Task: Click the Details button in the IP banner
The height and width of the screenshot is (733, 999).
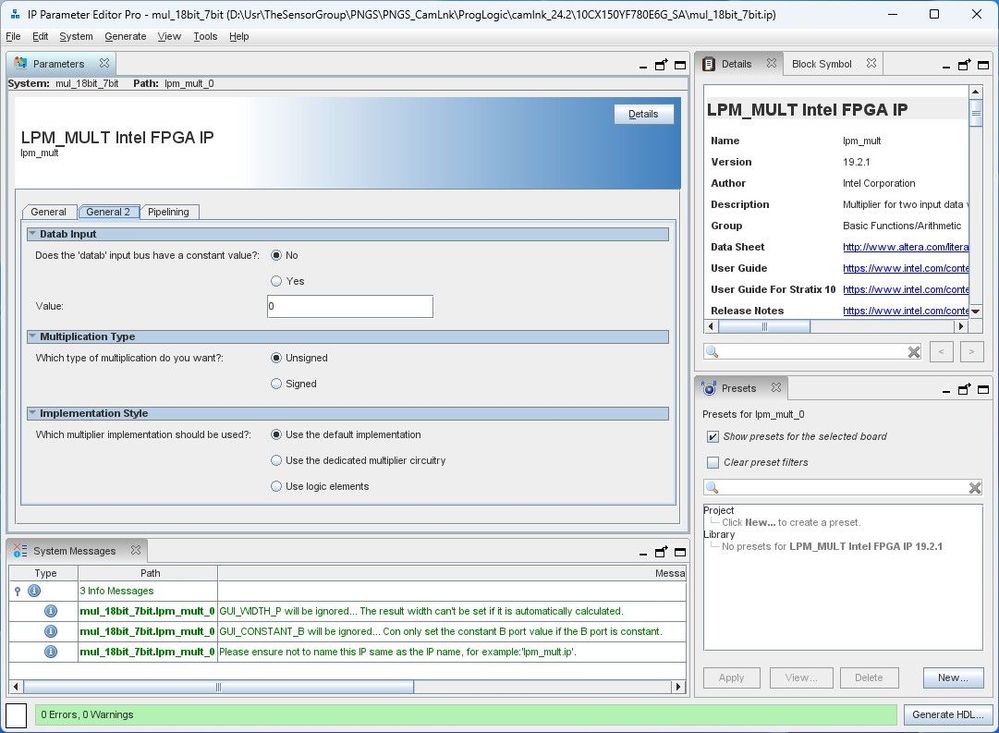Action: pos(643,114)
